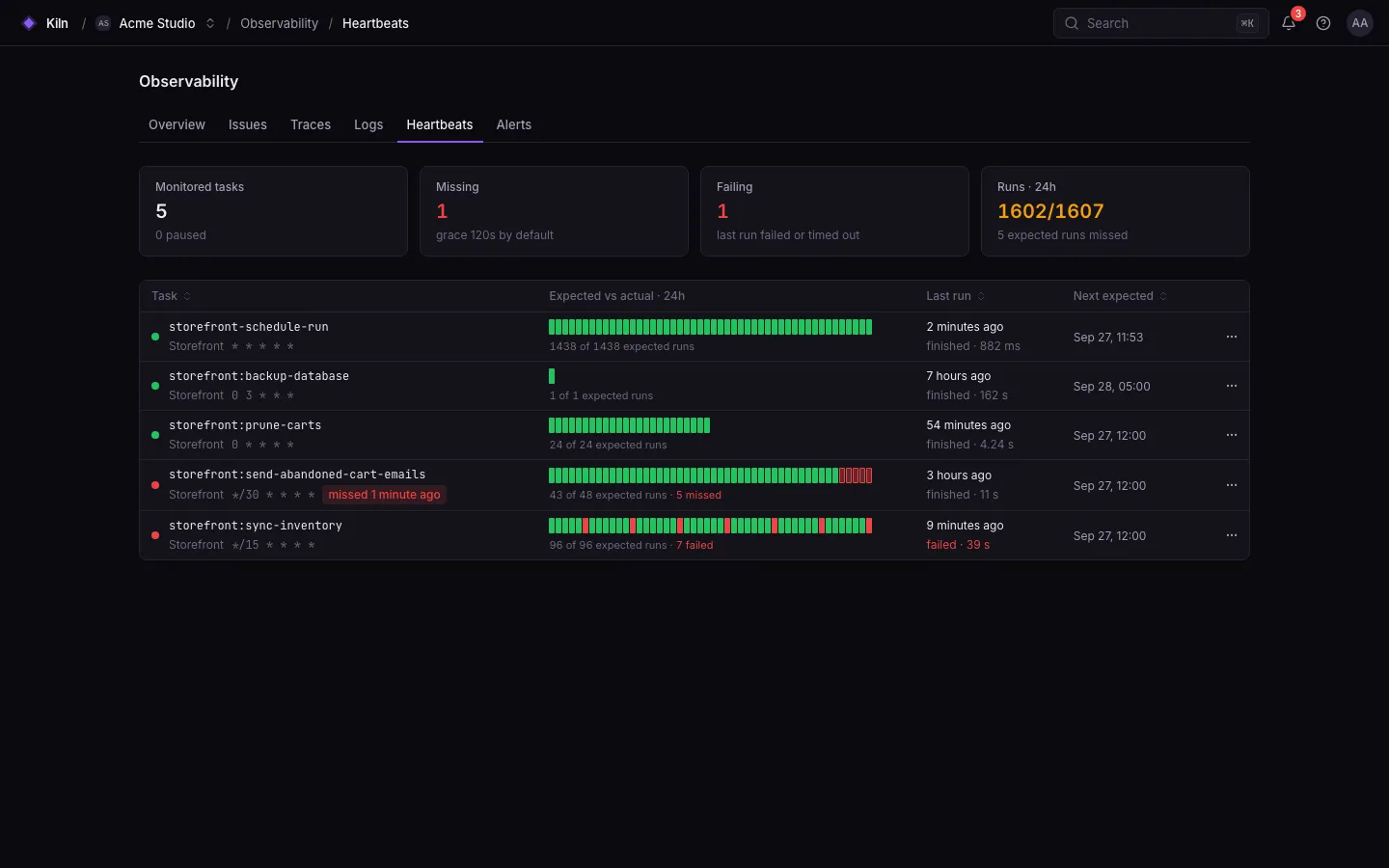Click the '5 missed' text
This screenshot has width=1389, height=868.
698,495
